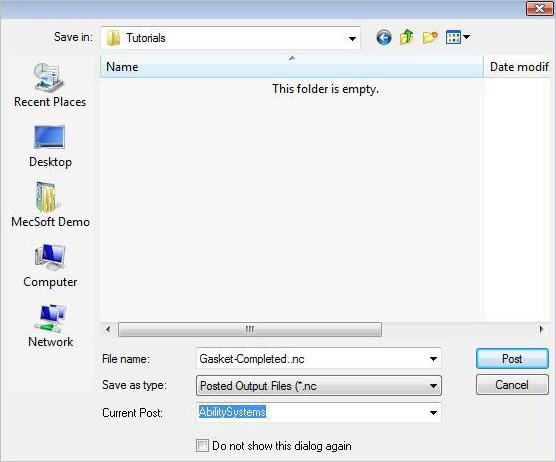Click the AbilitySystems post text

pos(232,412)
